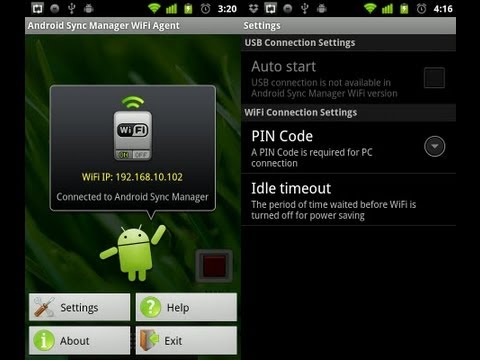Tap the signal bars icon at 3:20

[171, 8]
